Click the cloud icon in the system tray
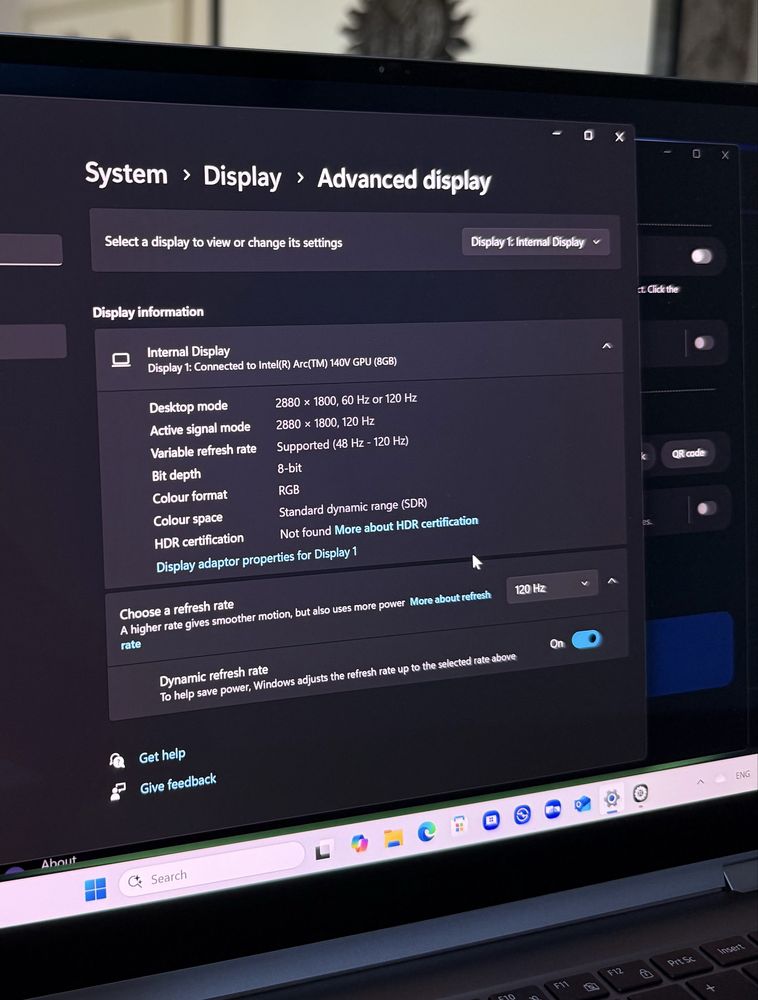Image resolution: width=758 pixels, height=1000 pixels. pos(720,778)
